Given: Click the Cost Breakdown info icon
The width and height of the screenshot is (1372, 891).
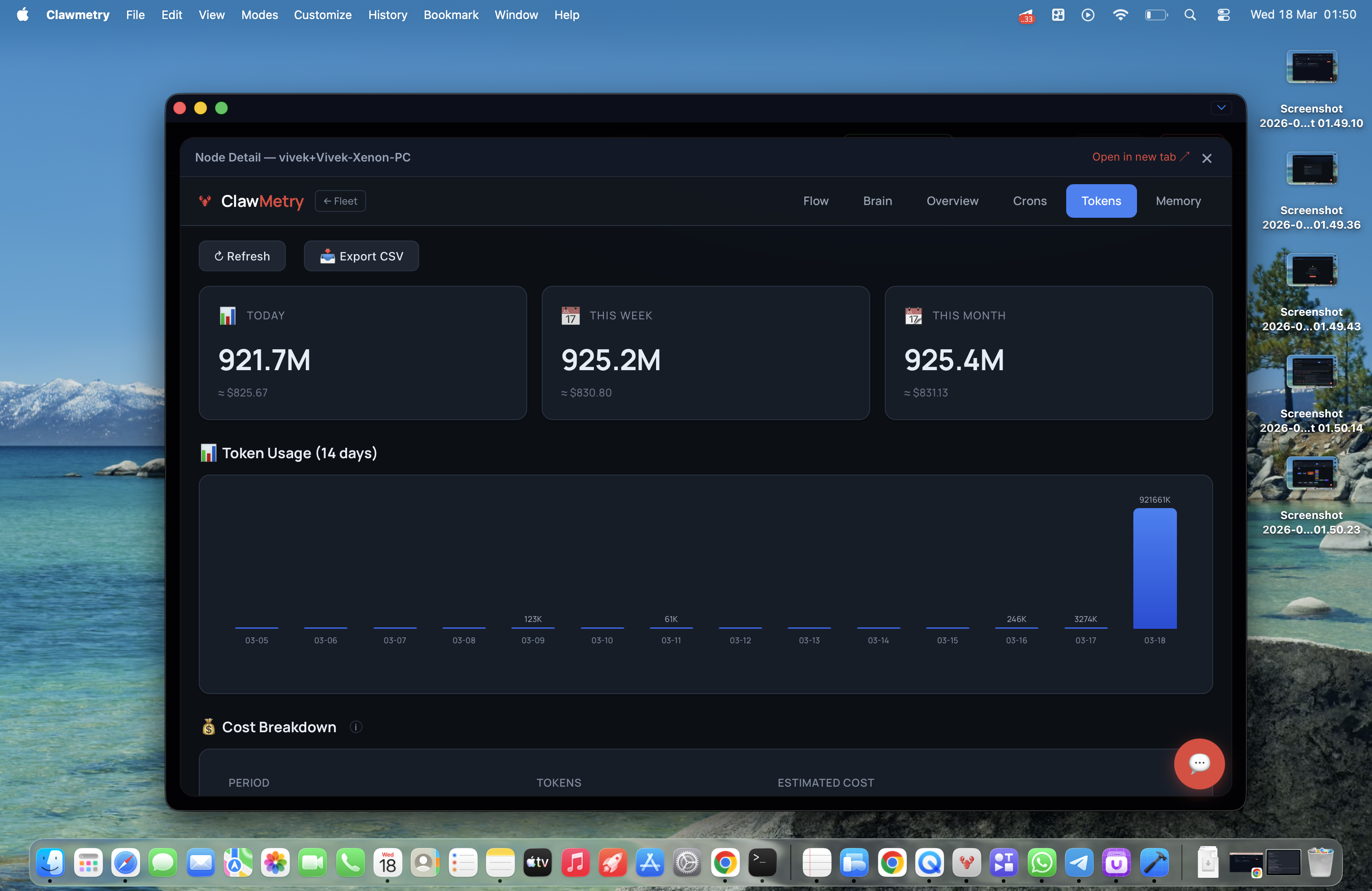Looking at the screenshot, I should coord(356,727).
